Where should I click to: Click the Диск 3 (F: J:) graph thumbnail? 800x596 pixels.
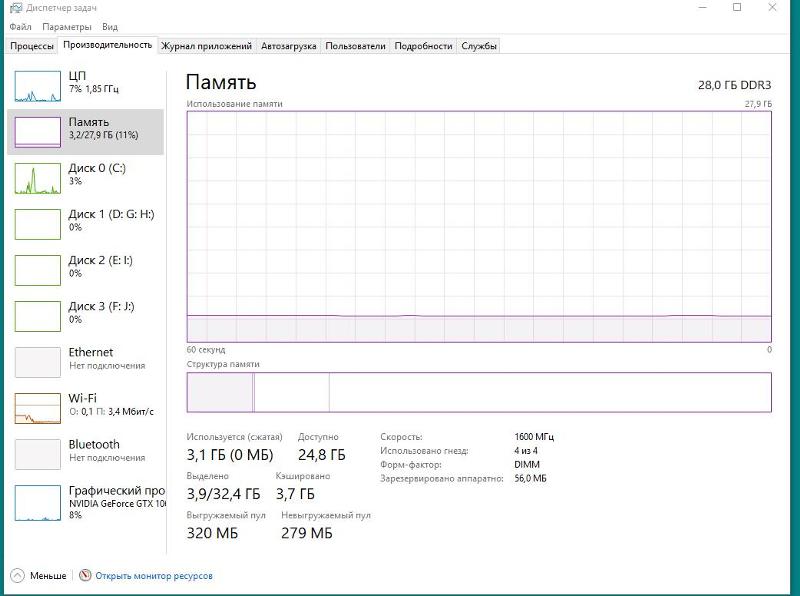tap(38, 316)
